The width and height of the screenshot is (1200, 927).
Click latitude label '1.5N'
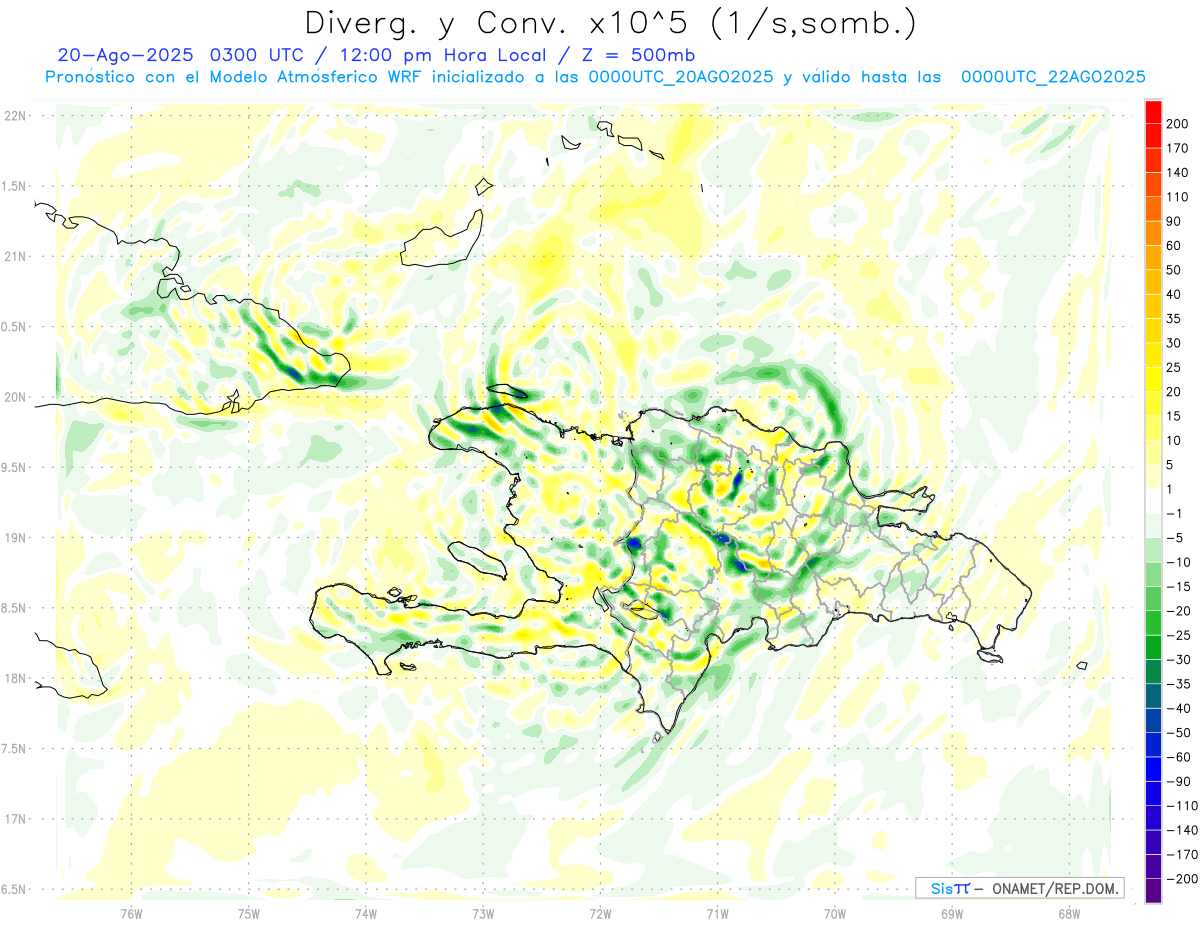[13, 186]
